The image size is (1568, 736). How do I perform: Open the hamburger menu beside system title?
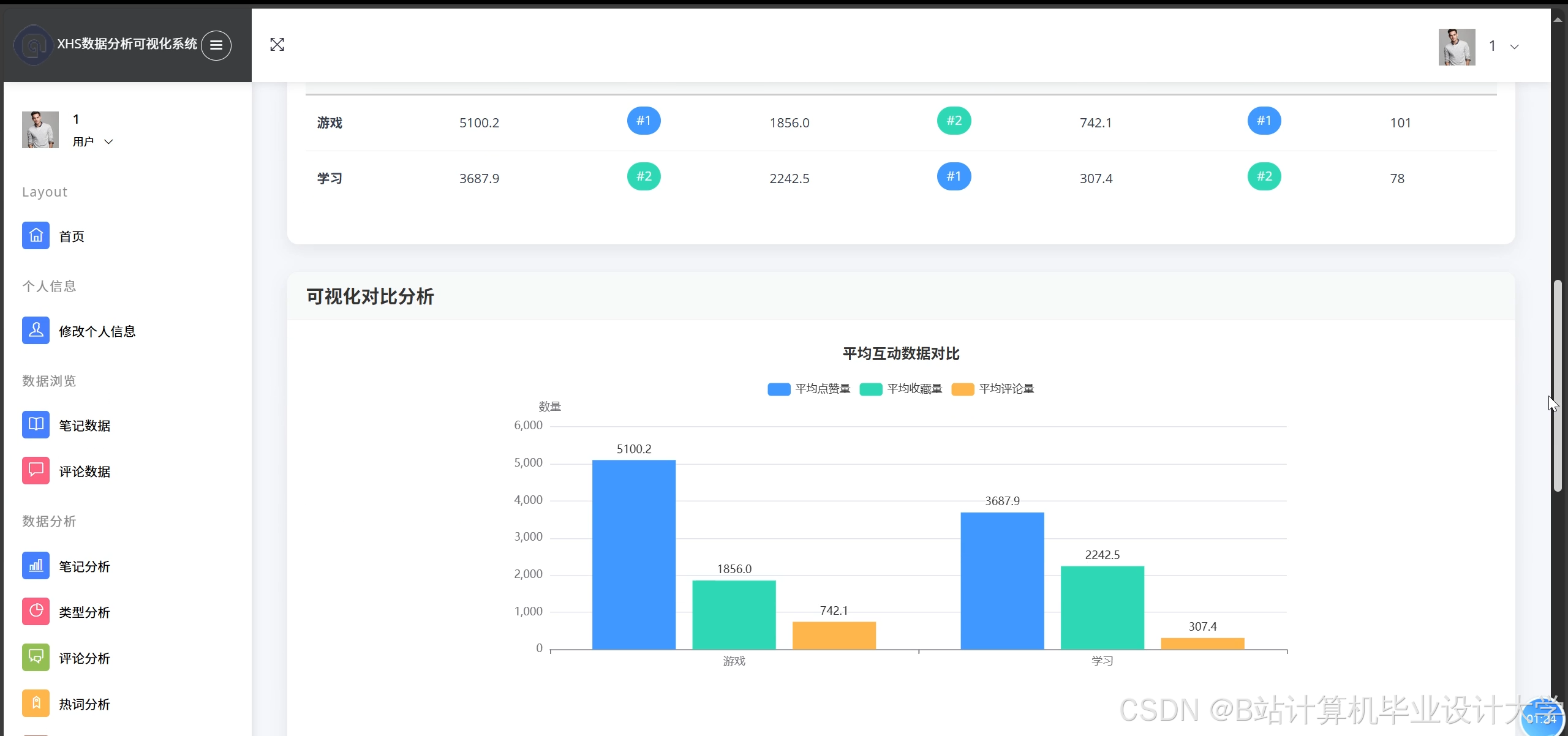216,45
